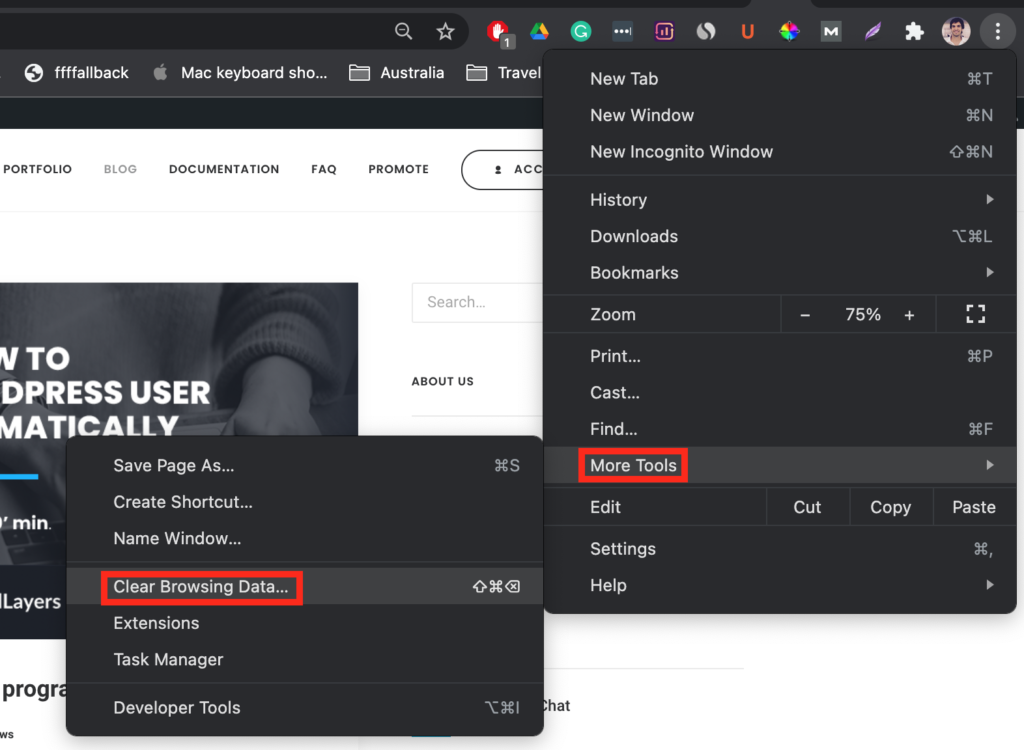This screenshot has height=750, width=1024.
Task: Open the purple feather extension icon
Action: click(872, 31)
